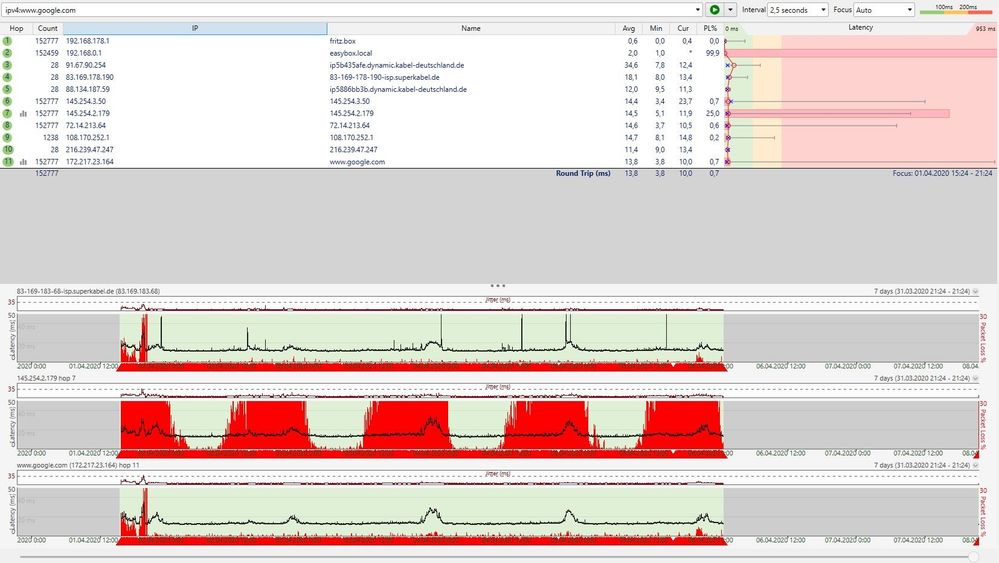Start tracing with the green play button
Screen dimensions: 999x563
714,10
